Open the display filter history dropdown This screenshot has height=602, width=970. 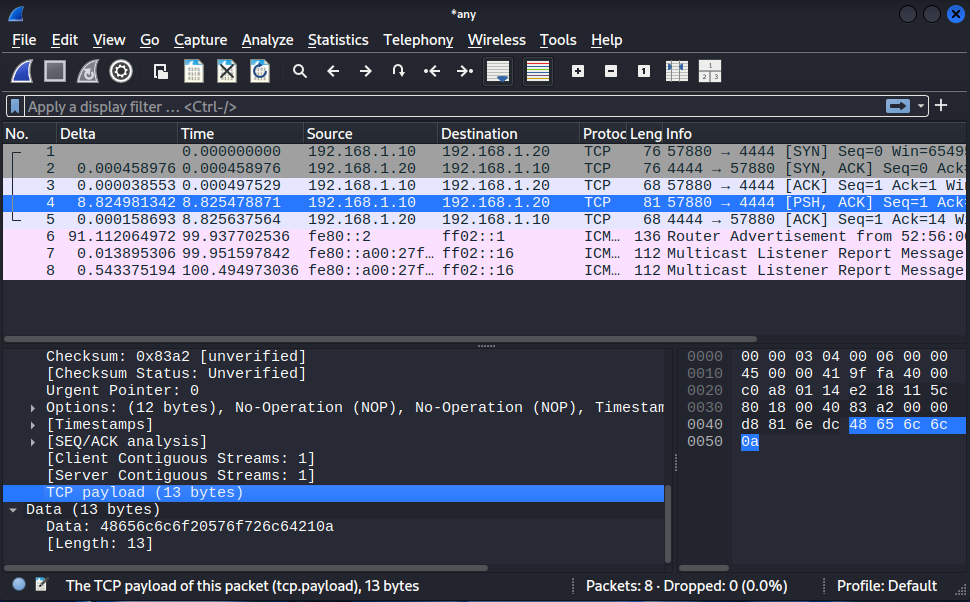921,106
